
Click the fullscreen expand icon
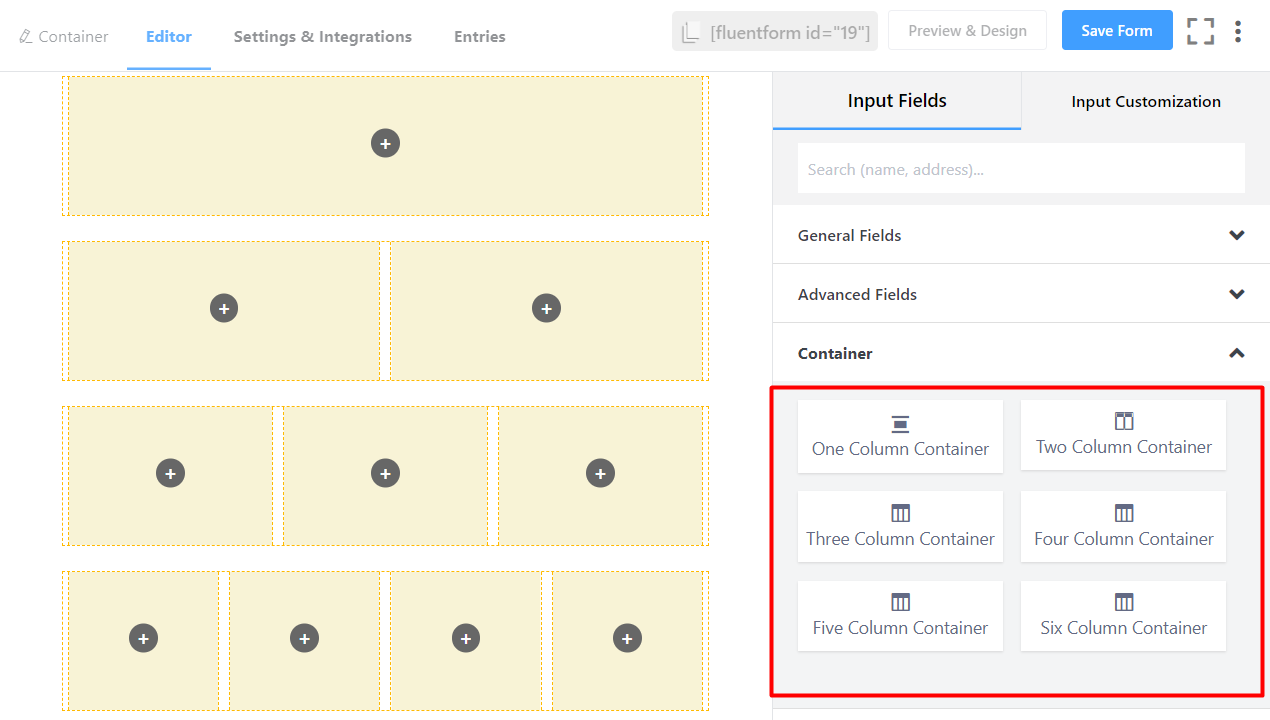(x=1200, y=31)
